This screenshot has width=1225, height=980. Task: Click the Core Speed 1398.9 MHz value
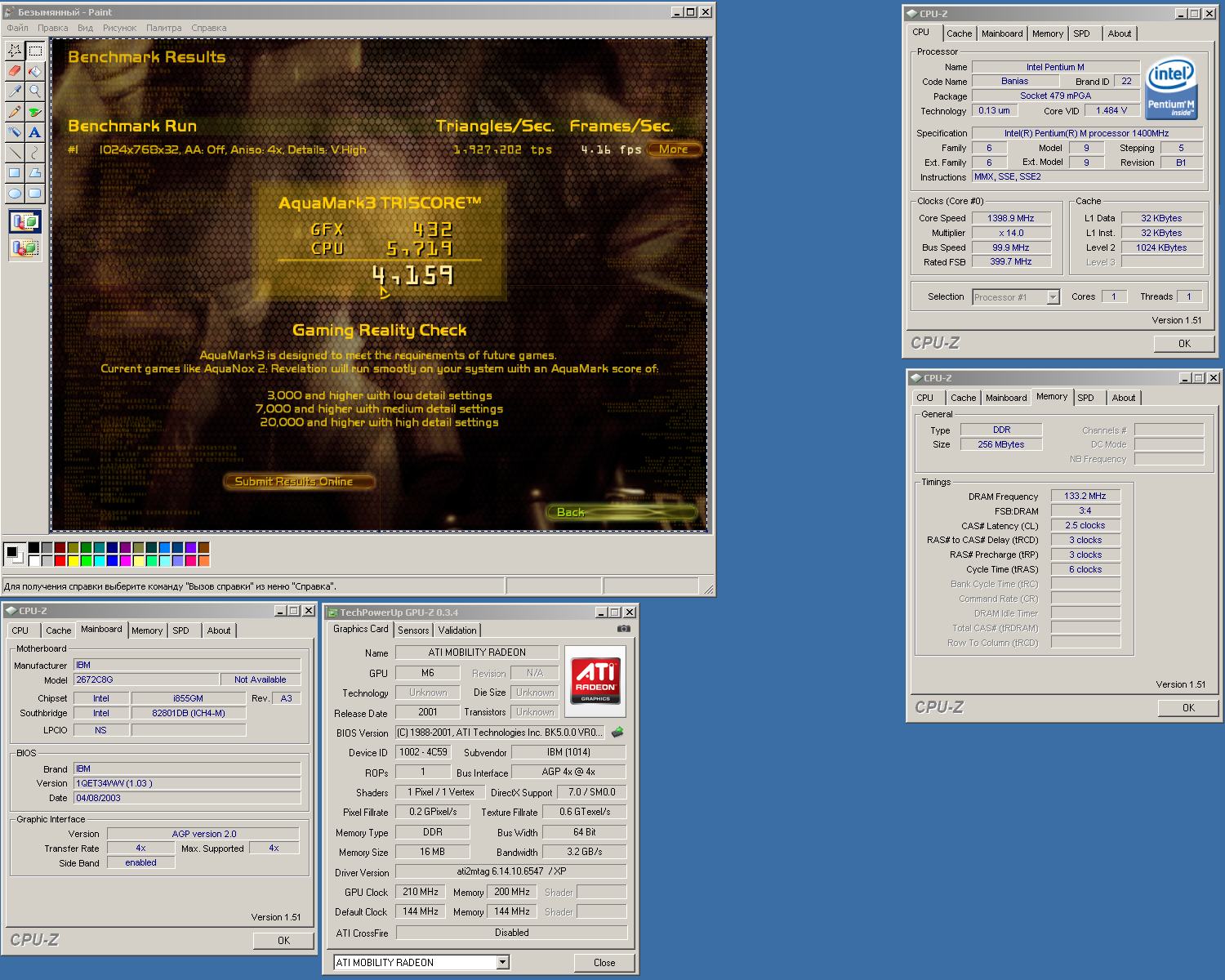coord(1011,218)
